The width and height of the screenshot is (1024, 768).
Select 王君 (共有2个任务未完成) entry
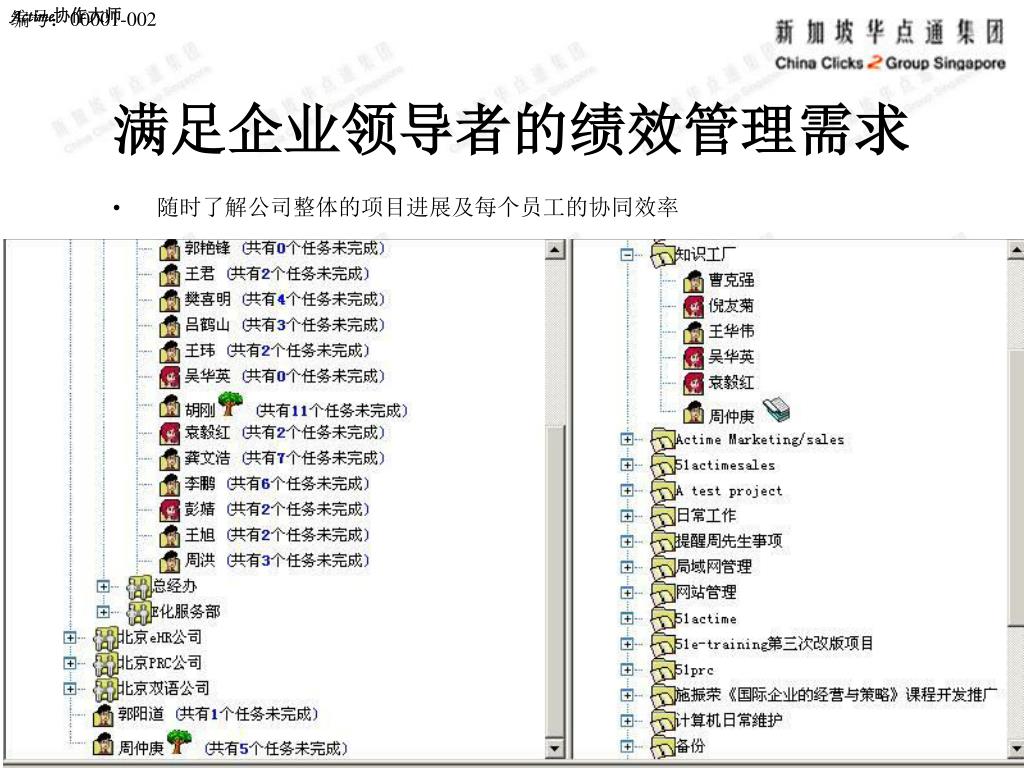(277, 274)
